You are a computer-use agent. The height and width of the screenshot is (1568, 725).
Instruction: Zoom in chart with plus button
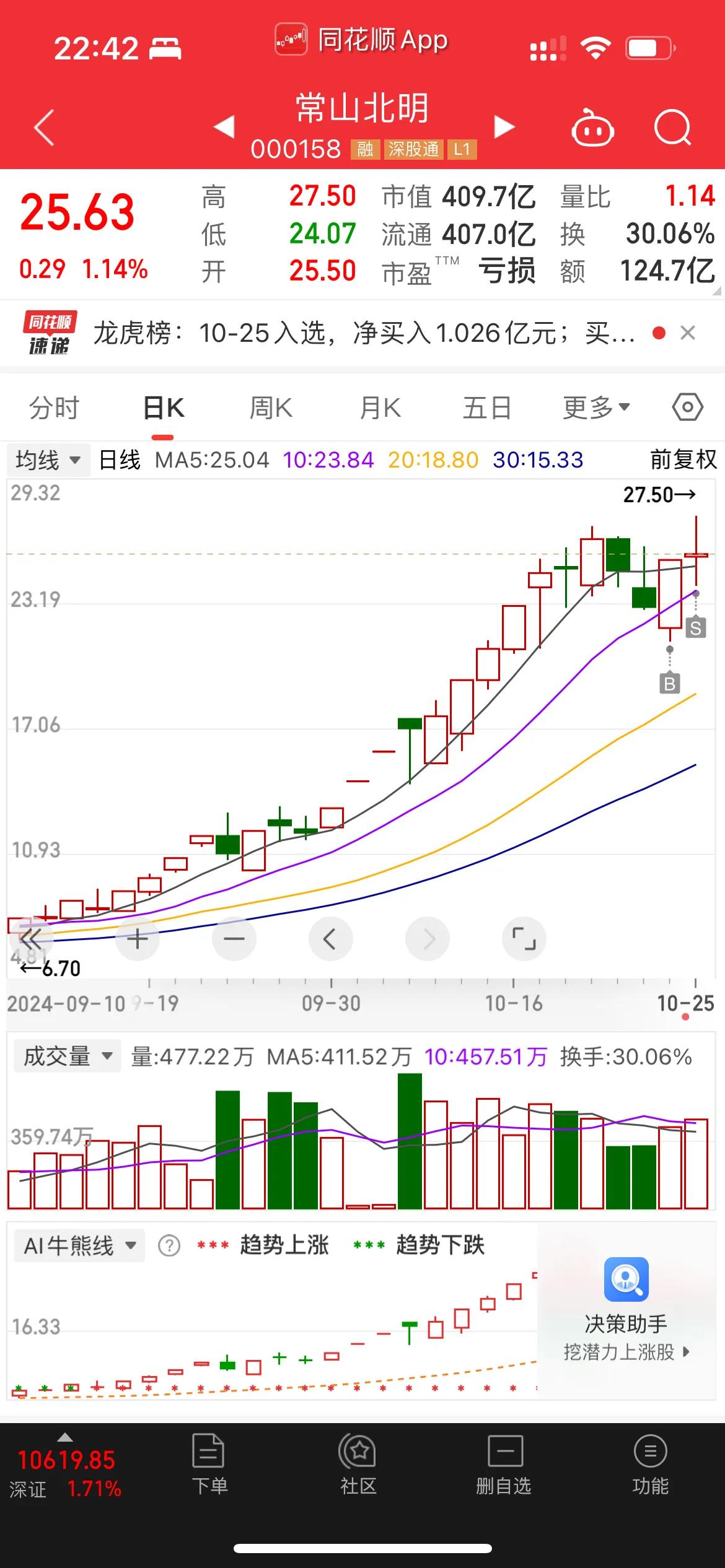tap(138, 939)
